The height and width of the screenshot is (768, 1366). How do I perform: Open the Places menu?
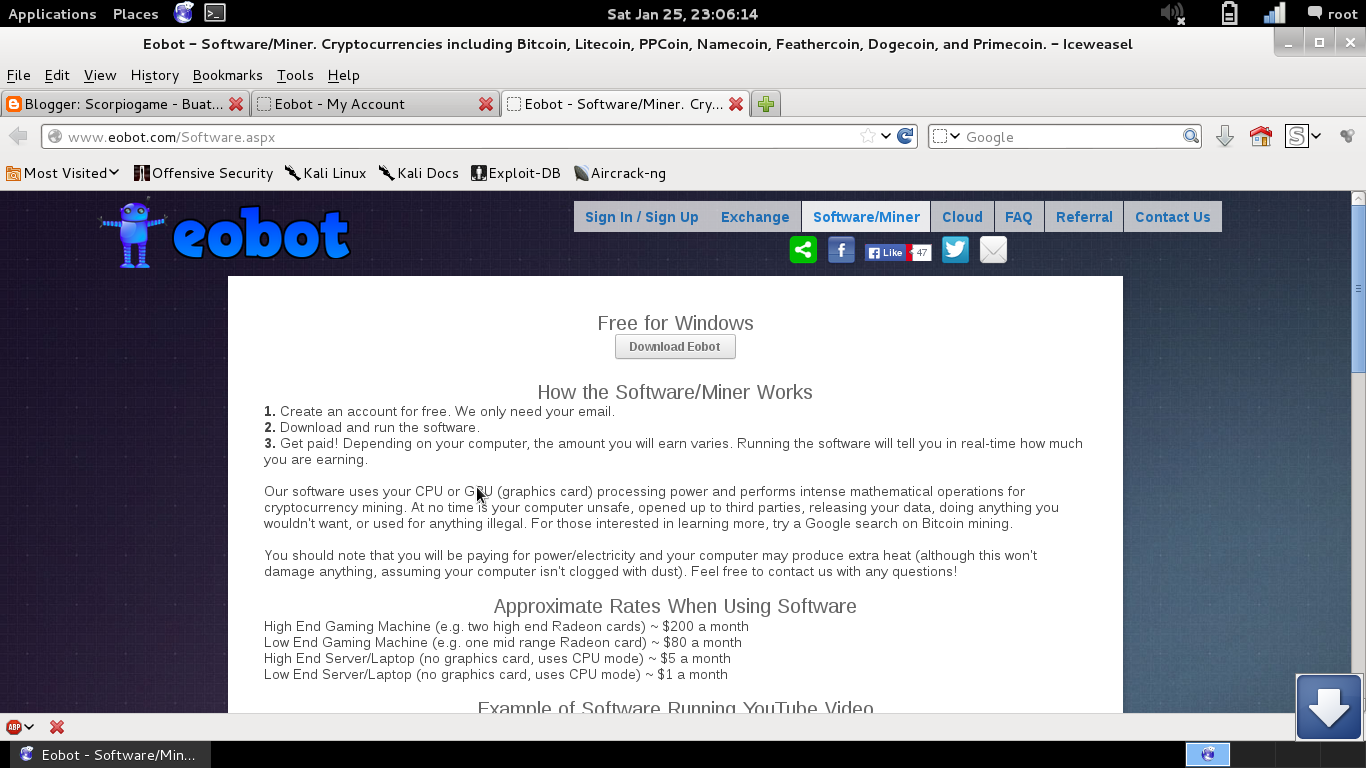pos(135,14)
